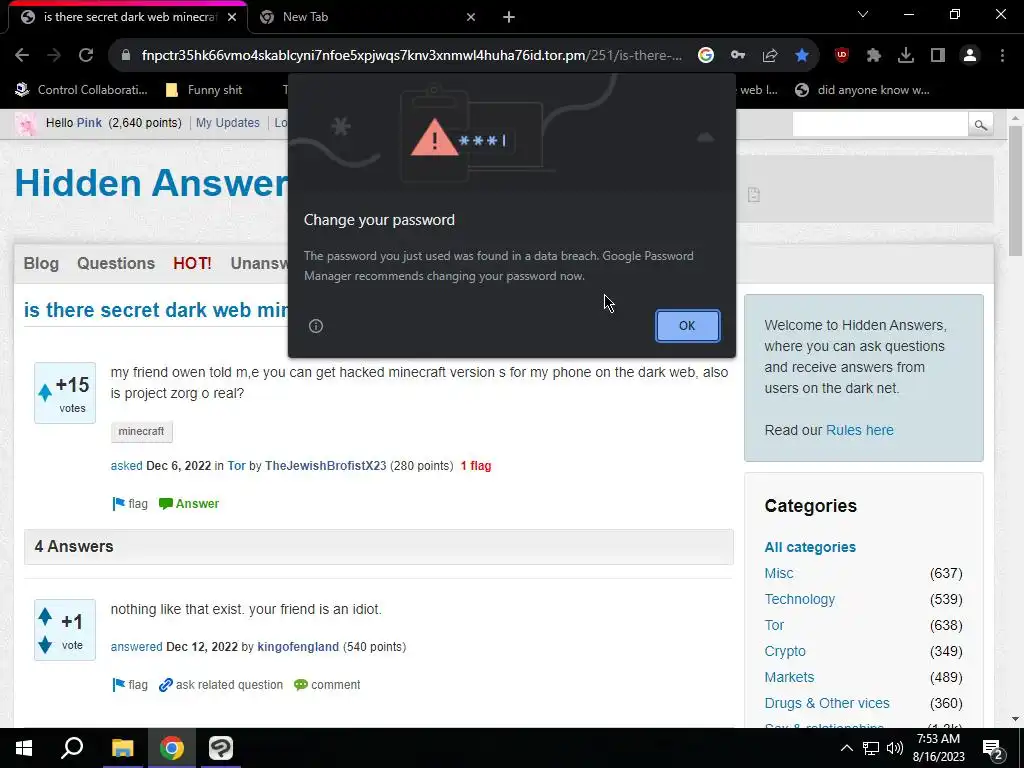This screenshot has width=1024, height=768.
Task: Open kingofengland user profile
Action: [298, 647]
